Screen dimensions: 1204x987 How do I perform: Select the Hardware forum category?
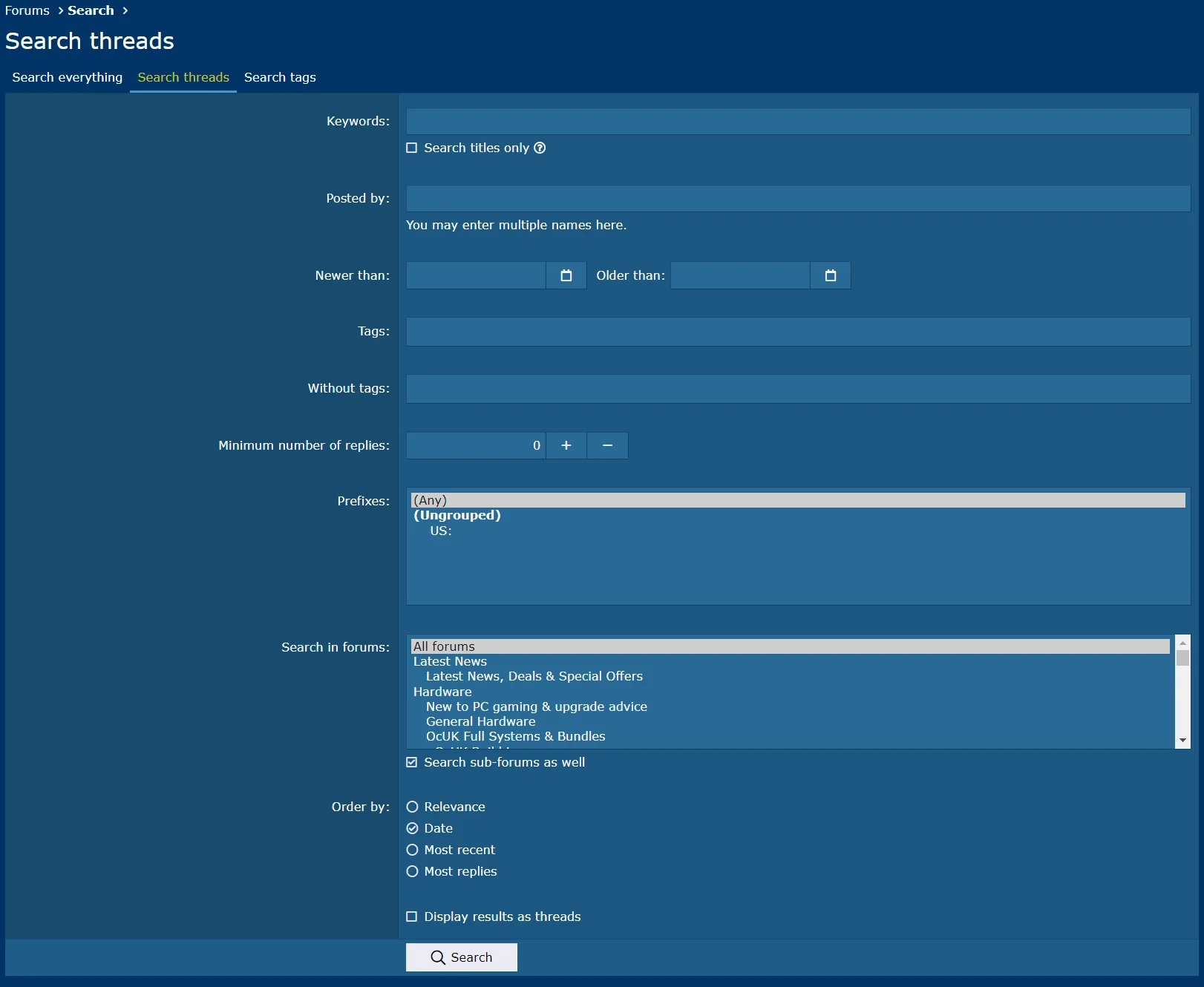pos(791,692)
